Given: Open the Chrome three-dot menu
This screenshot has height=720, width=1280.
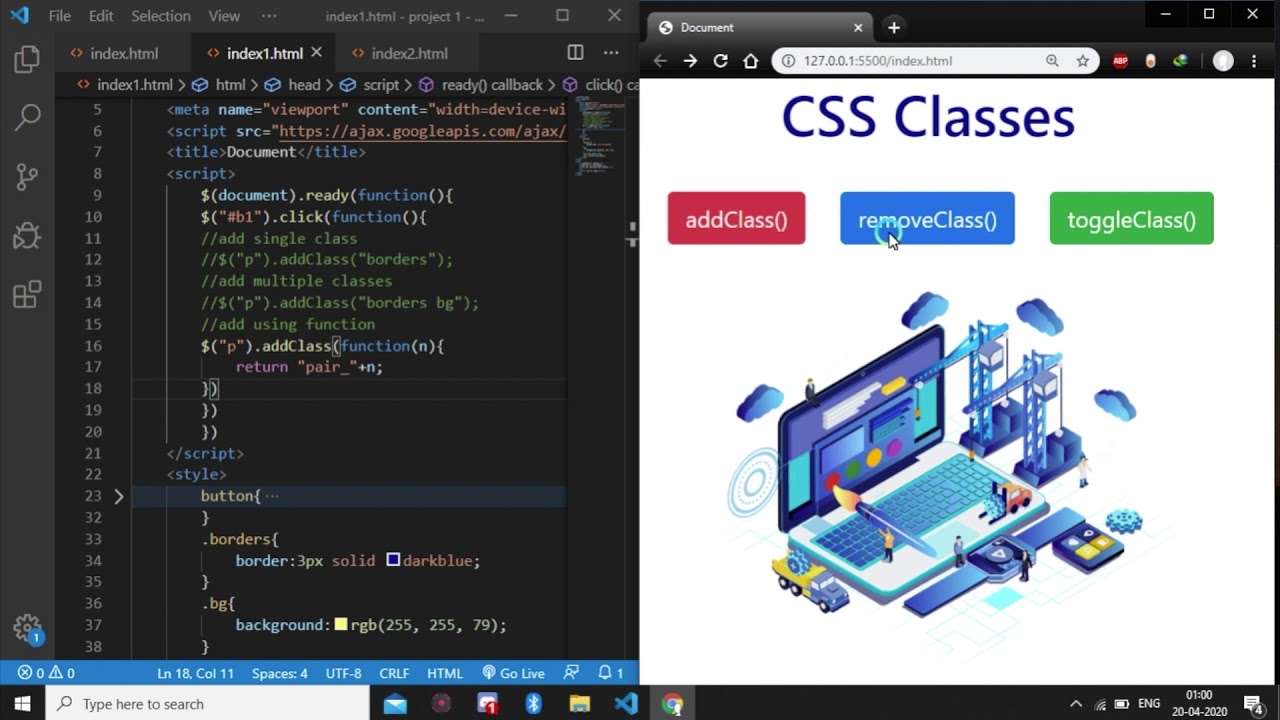Looking at the screenshot, I should point(1254,61).
